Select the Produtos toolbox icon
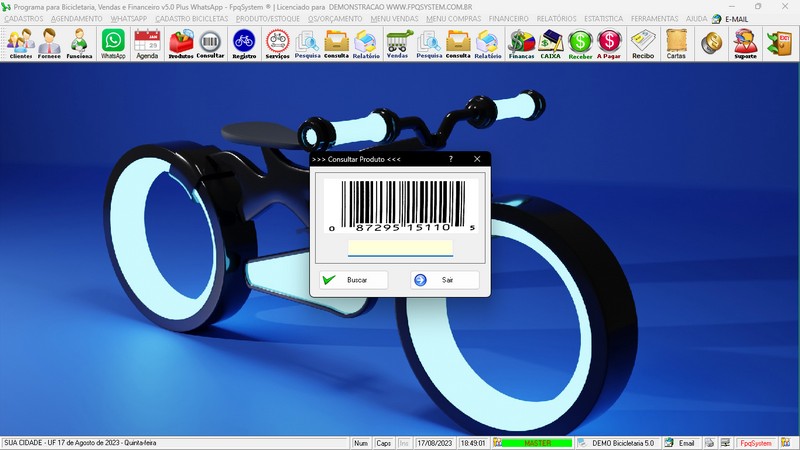 [181, 44]
